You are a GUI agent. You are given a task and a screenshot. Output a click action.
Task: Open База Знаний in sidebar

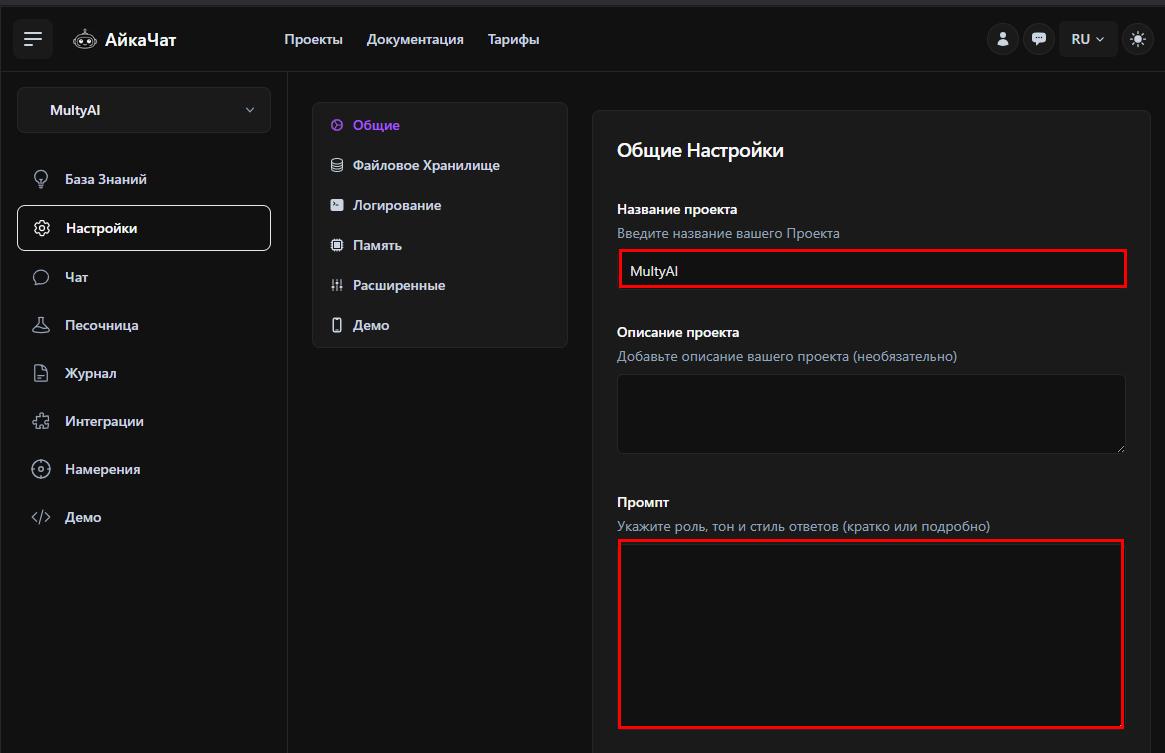point(105,179)
